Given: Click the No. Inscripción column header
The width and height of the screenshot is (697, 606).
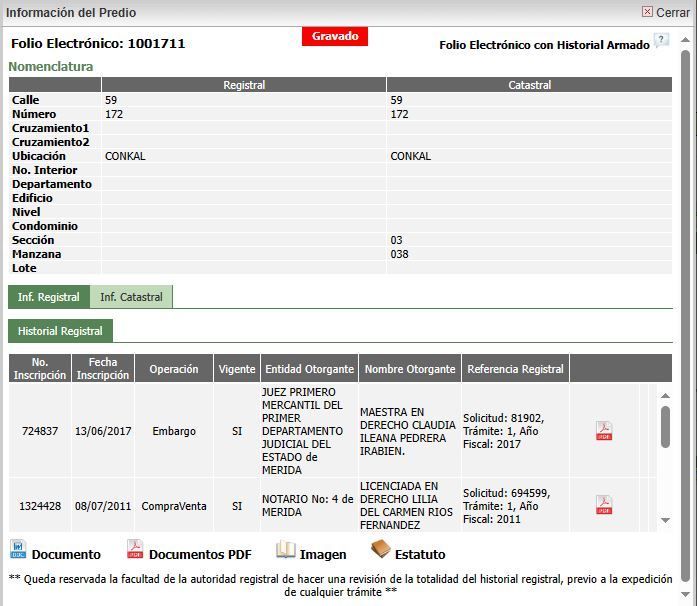Looking at the screenshot, I should [40, 369].
